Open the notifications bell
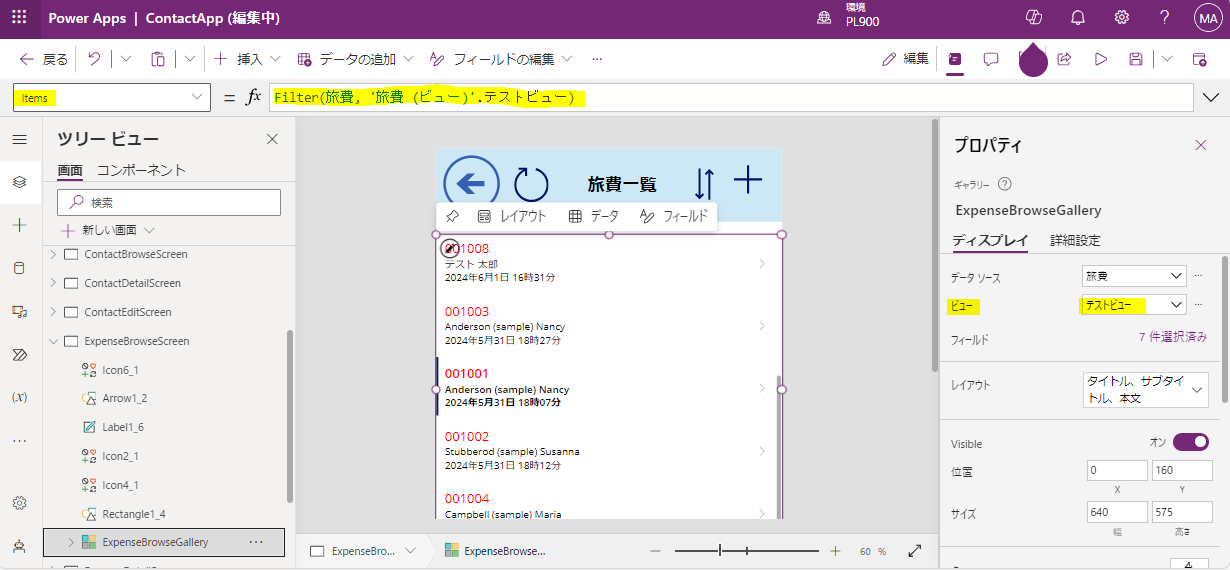1230x570 pixels. [x=1078, y=18]
